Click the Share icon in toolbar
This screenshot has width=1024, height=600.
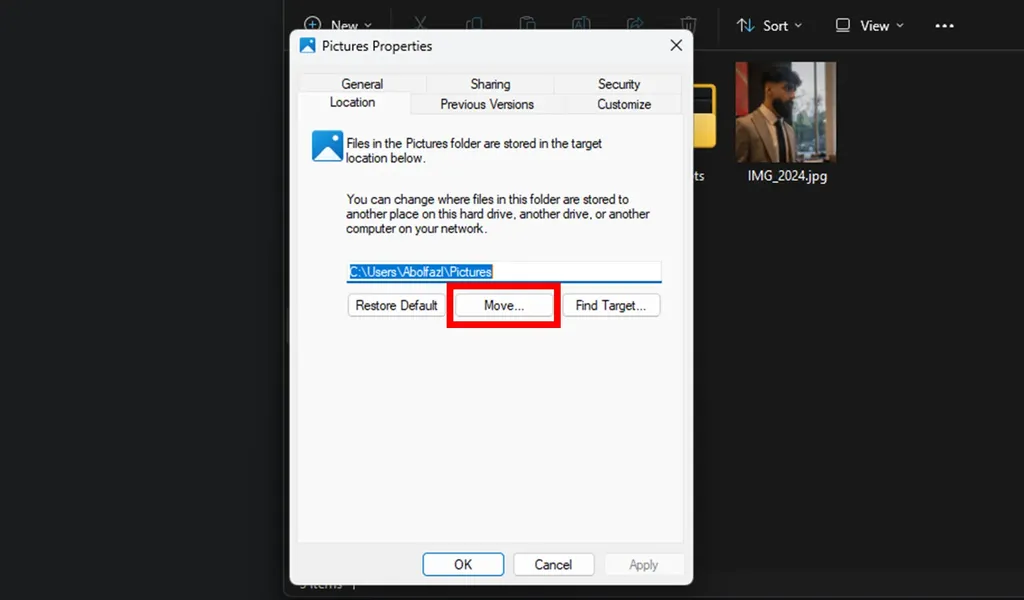(634, 25)
